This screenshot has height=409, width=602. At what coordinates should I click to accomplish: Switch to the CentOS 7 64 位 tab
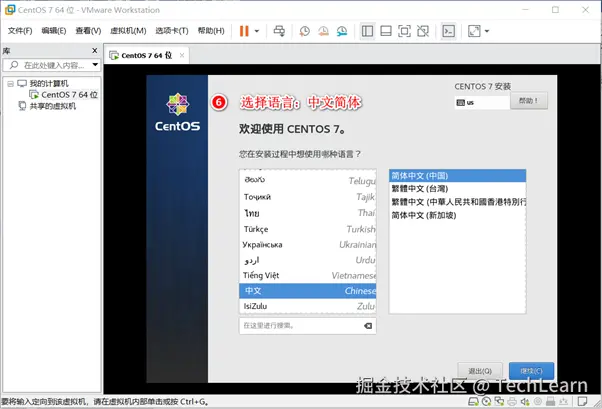click(x=146, y=55)
